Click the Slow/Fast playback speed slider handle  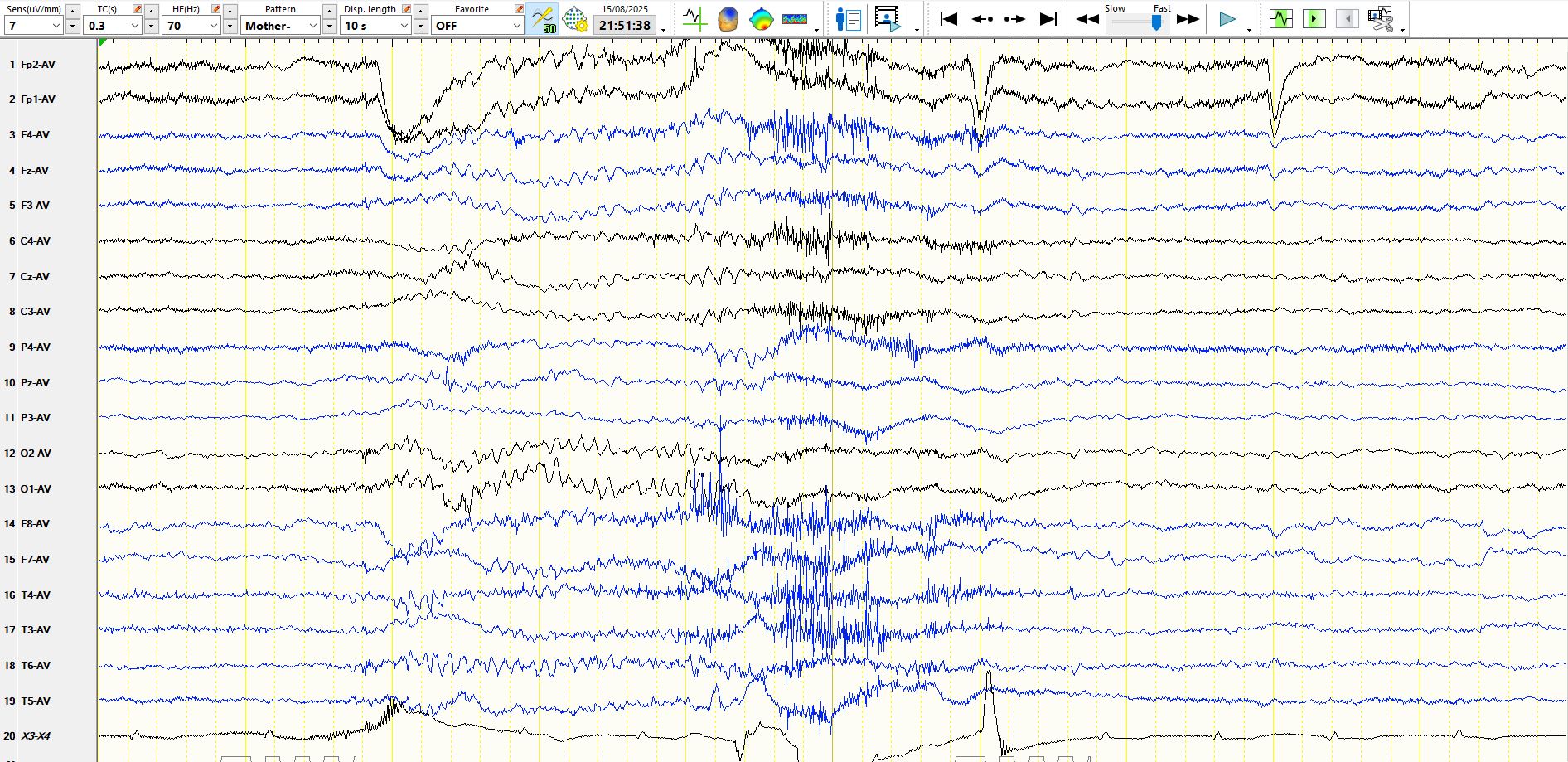1156,23
